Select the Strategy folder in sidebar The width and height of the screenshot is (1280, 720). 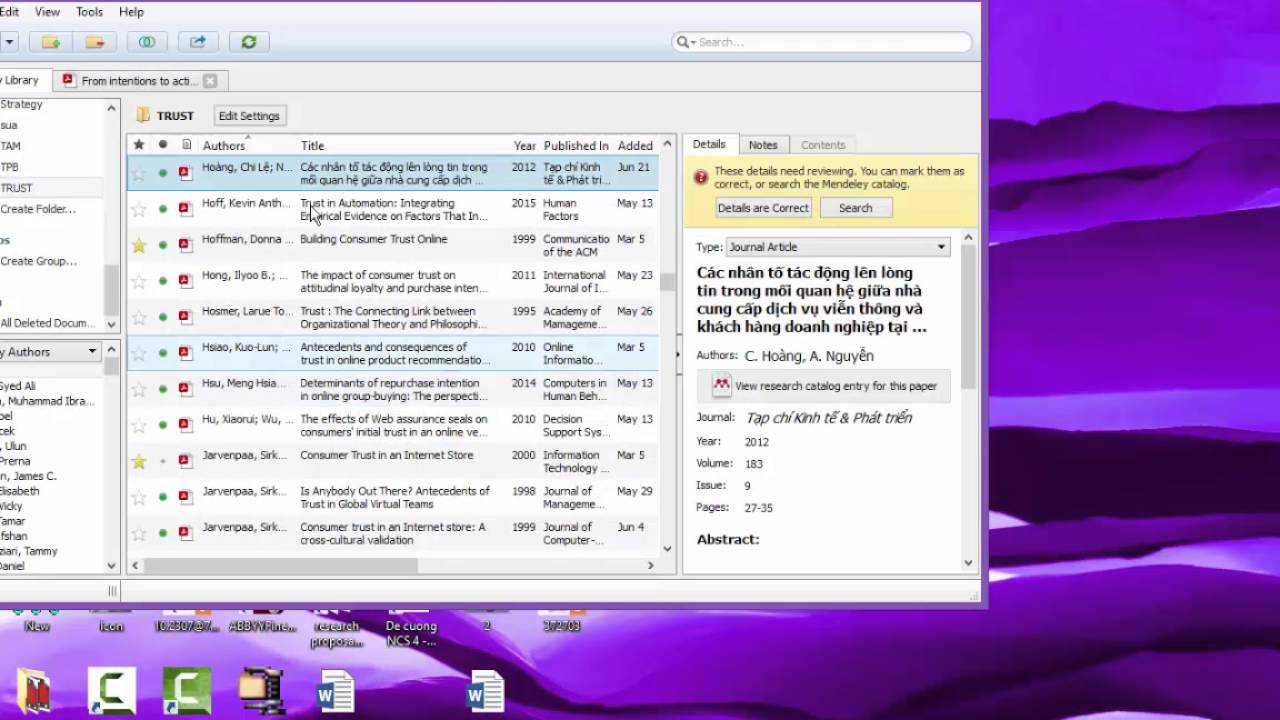tap(21, 104)
